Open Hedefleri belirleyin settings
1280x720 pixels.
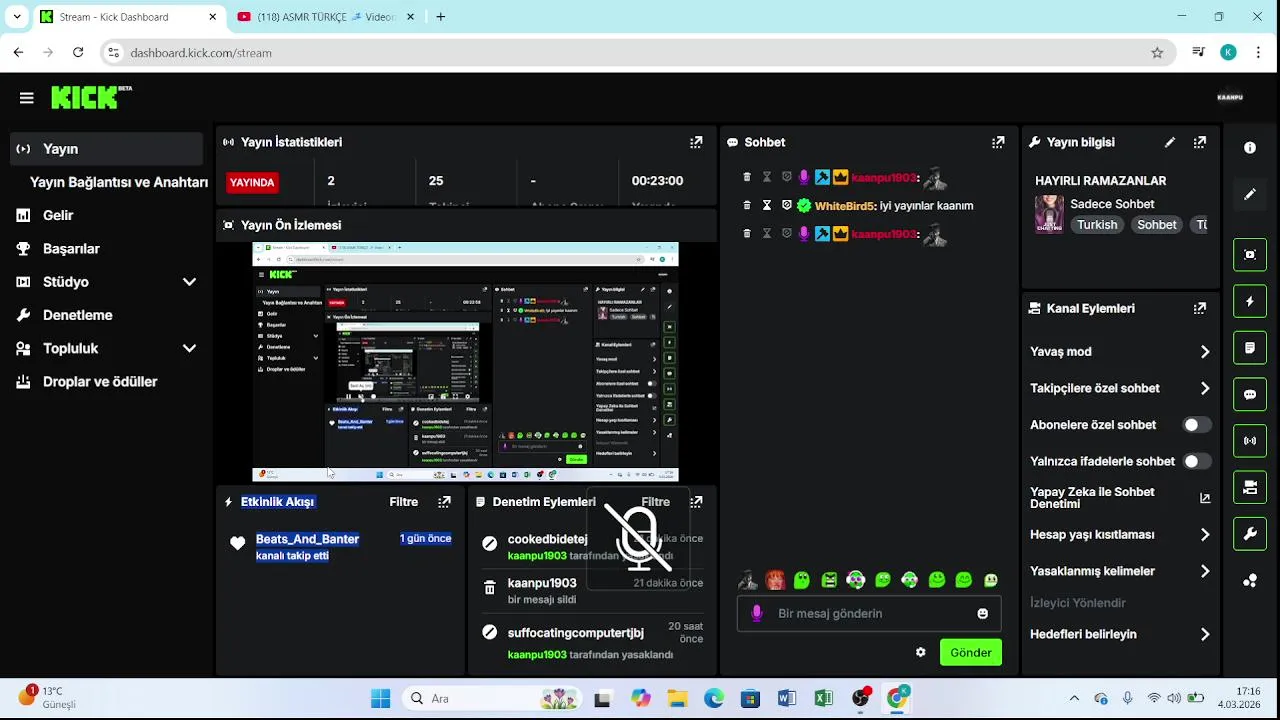tap(1120, 634)
